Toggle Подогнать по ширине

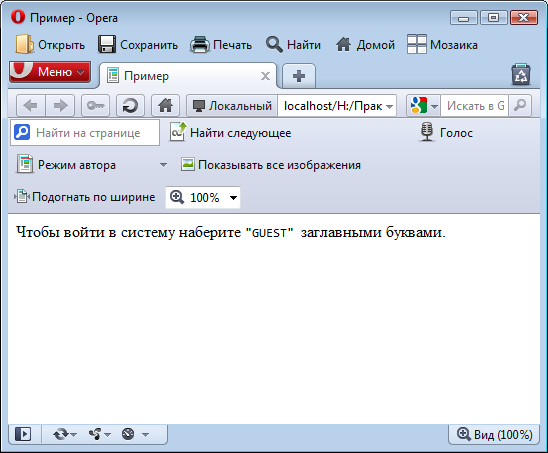(85, 197)
